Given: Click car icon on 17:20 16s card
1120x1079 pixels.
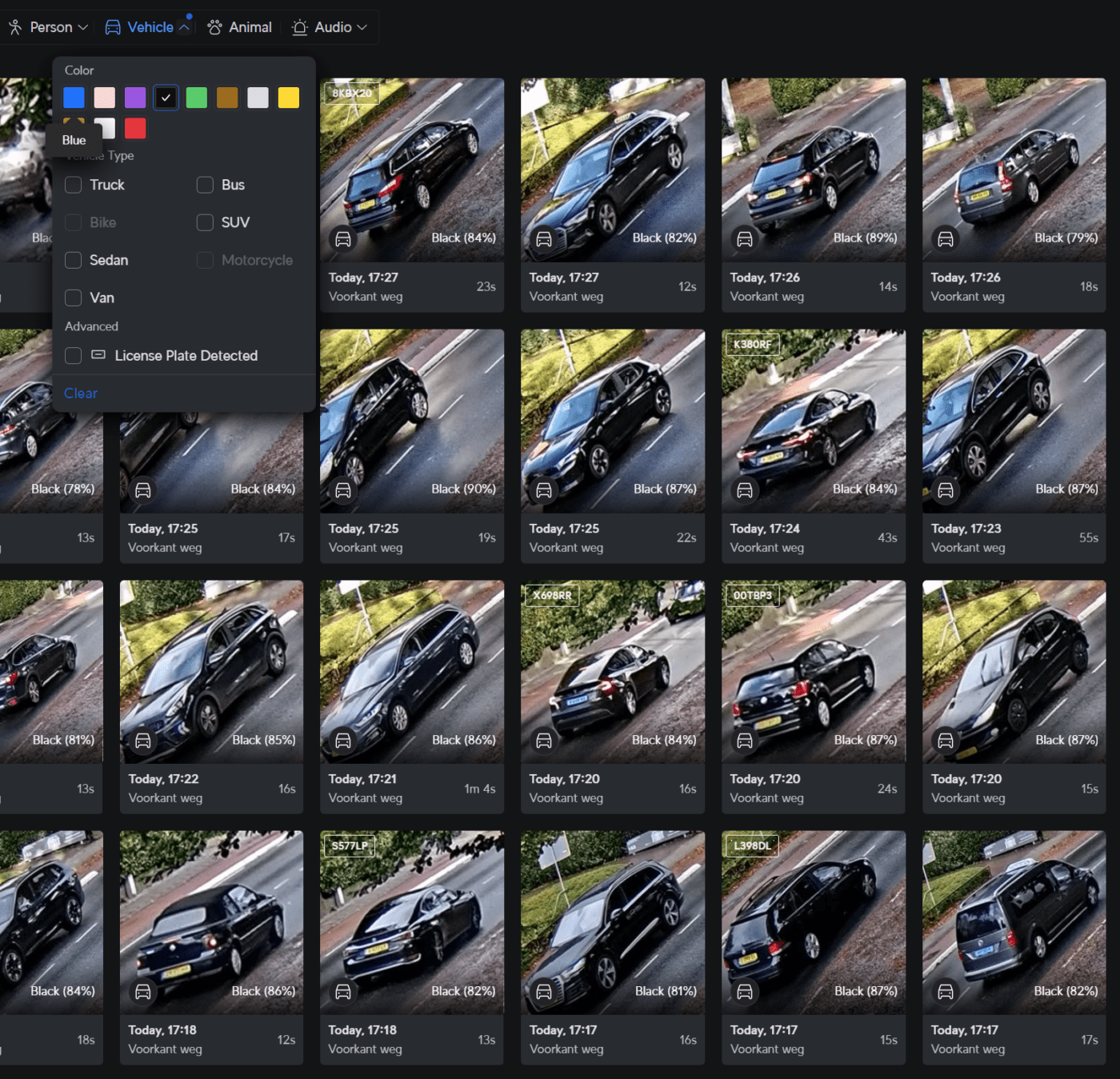Looking at the screenshot, I should tap(544, 741).
